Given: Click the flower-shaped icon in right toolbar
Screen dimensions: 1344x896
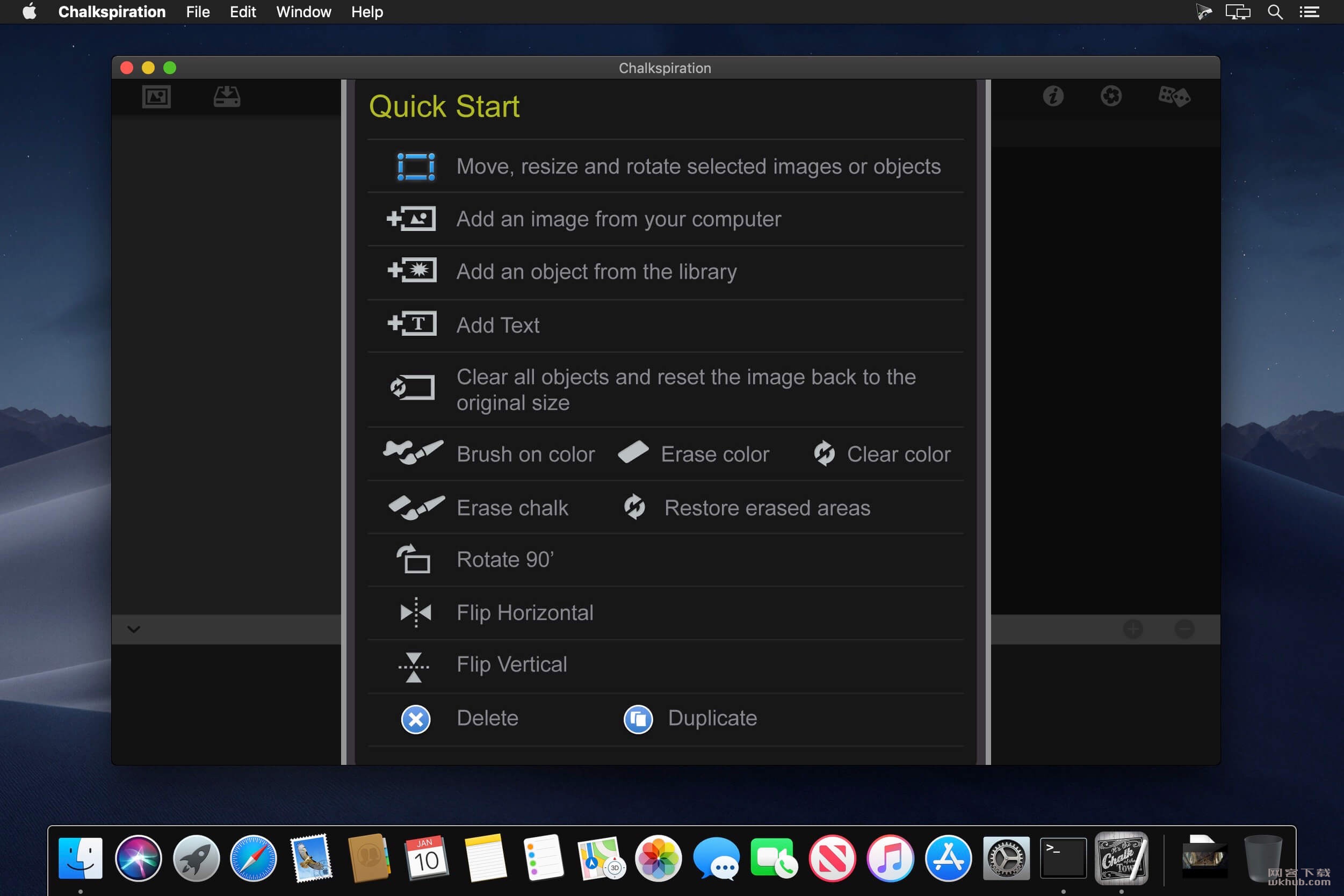Looking at the screenshot, I should pos(1111,96).
